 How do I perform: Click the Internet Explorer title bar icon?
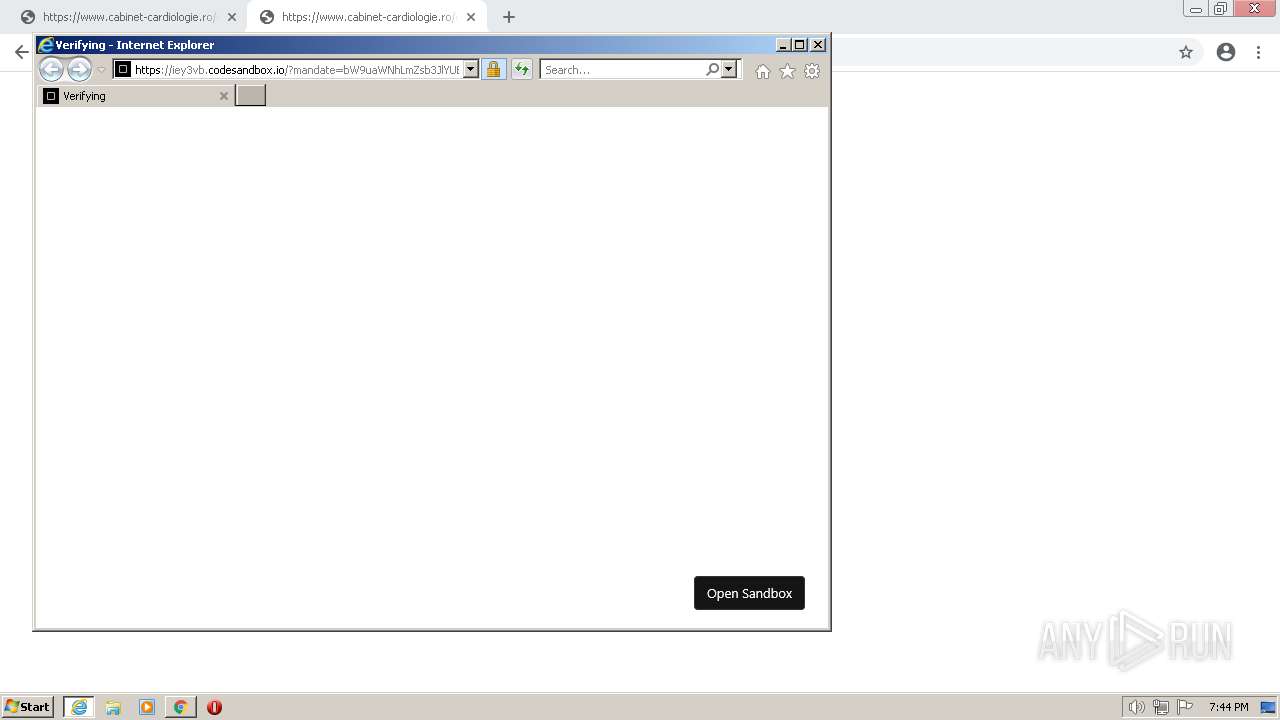point(45,45)
